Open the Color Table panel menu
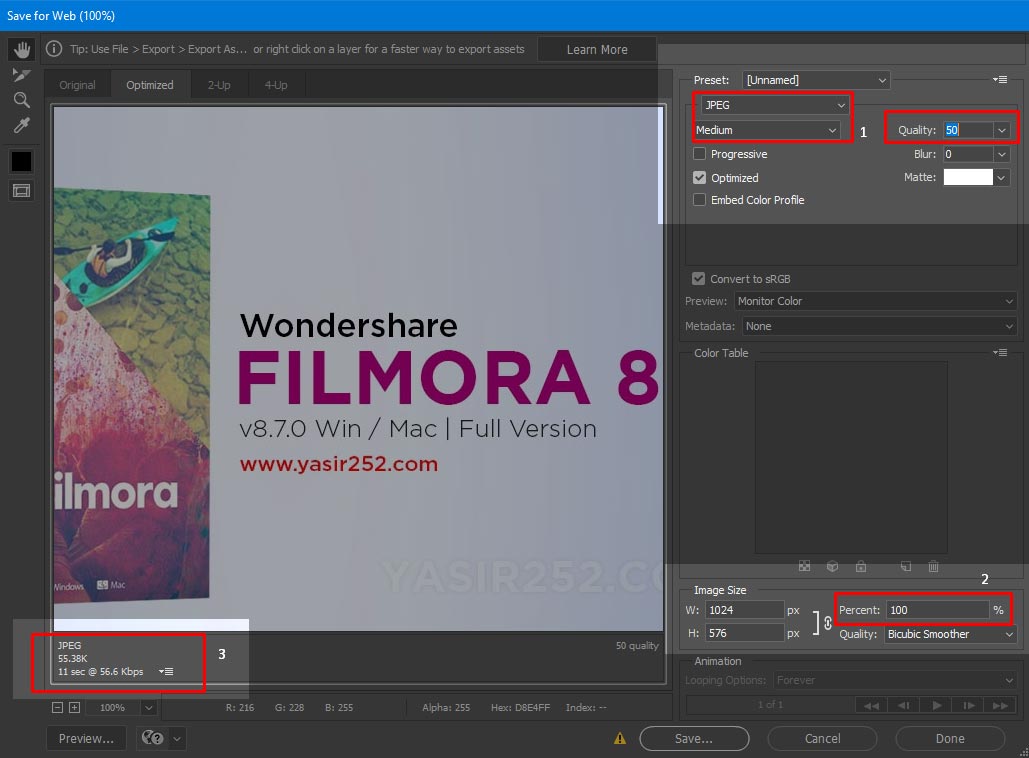The width and height of the screenshot is (1029, 758). (1000, 352)
